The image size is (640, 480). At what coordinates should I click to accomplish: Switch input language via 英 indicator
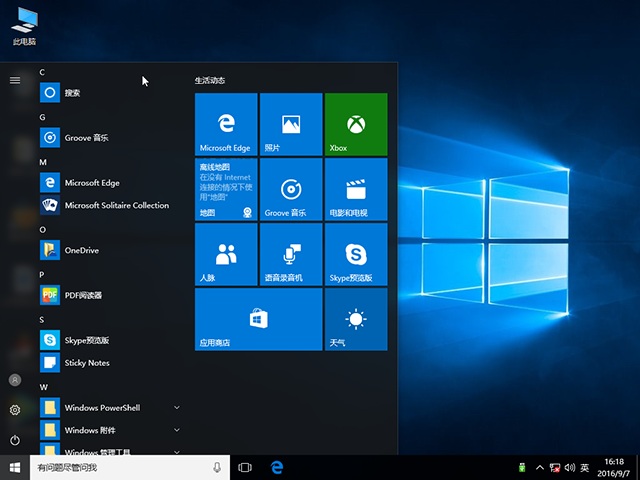point(584,467)
